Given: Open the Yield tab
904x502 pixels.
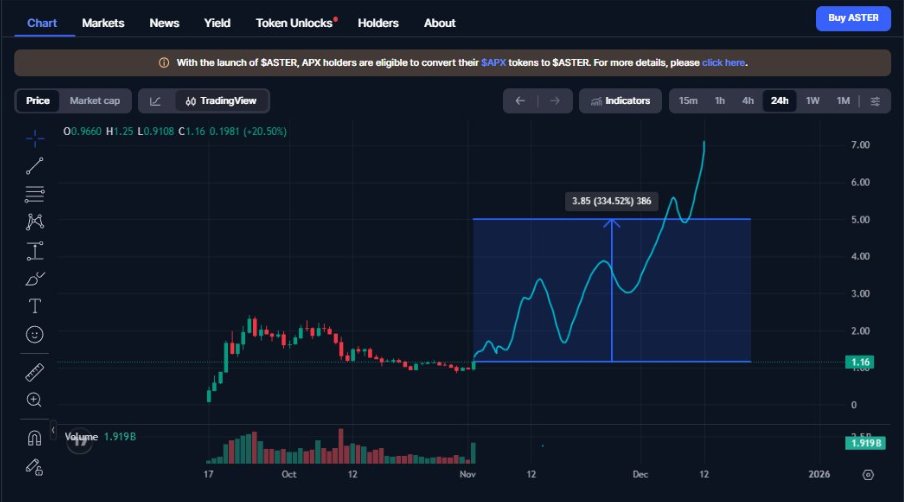Looking at the screenshot, I should pos(217,23).
